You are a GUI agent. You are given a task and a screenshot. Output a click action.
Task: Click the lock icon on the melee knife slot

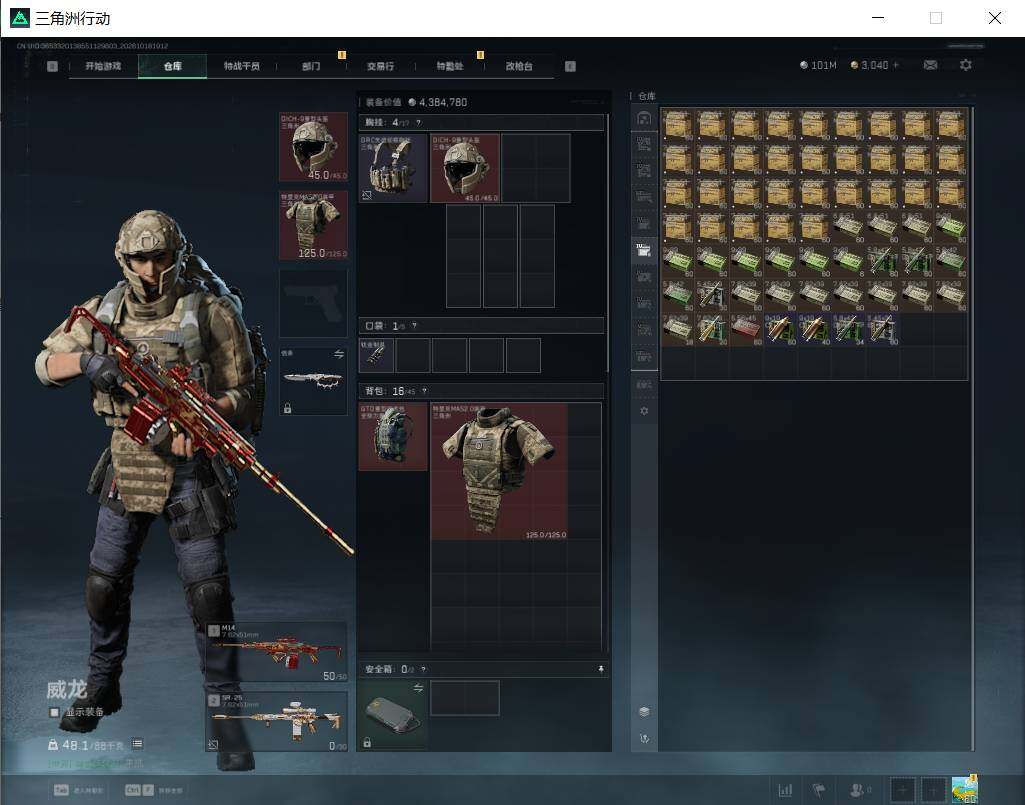(288, 408)
